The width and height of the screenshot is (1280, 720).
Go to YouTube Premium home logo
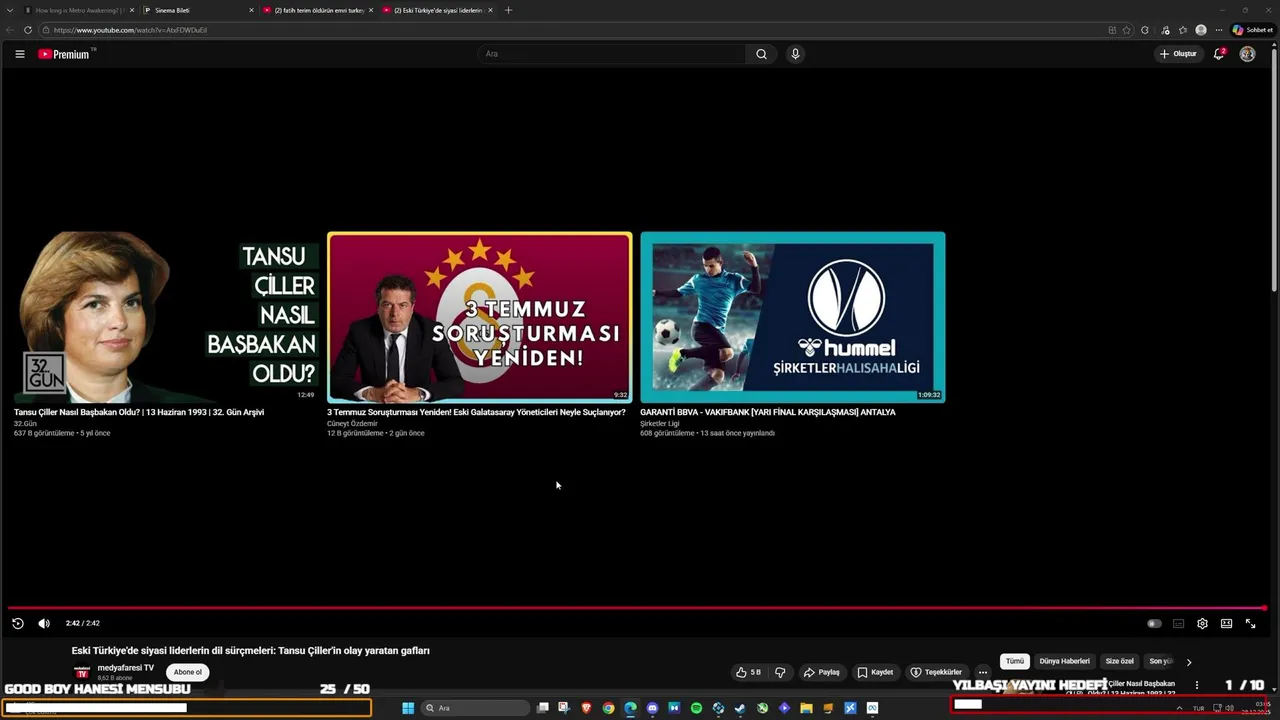tap(66, 54)
